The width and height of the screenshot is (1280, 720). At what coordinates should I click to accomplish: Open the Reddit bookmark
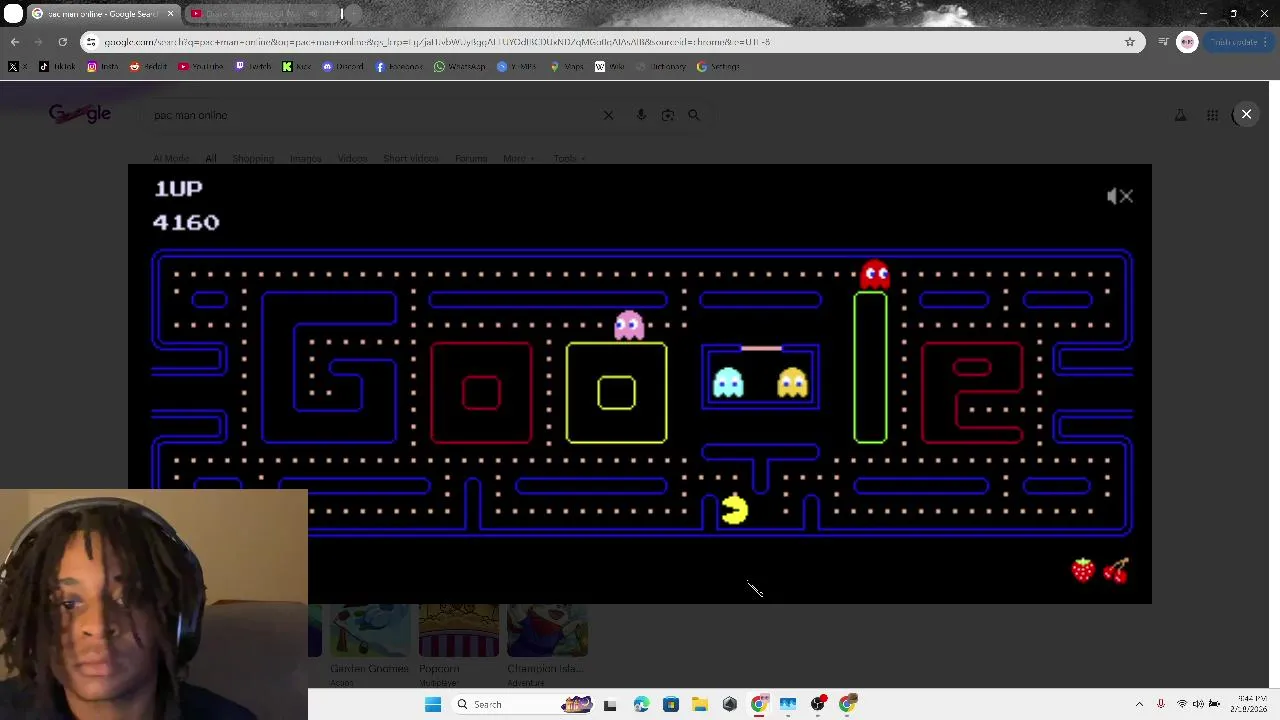pyautogui.click(x=148, y=67)
